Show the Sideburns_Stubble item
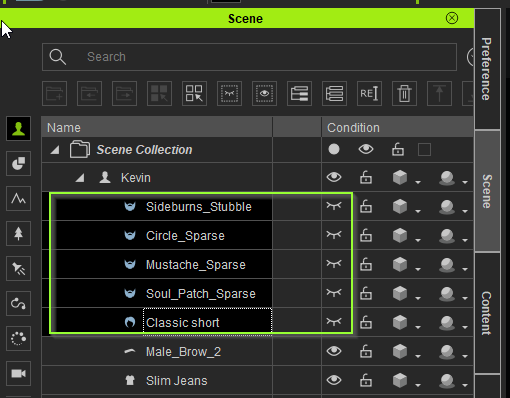Image resolution: width=510 pixels, height=398 pixels. [x=334, y=206]
